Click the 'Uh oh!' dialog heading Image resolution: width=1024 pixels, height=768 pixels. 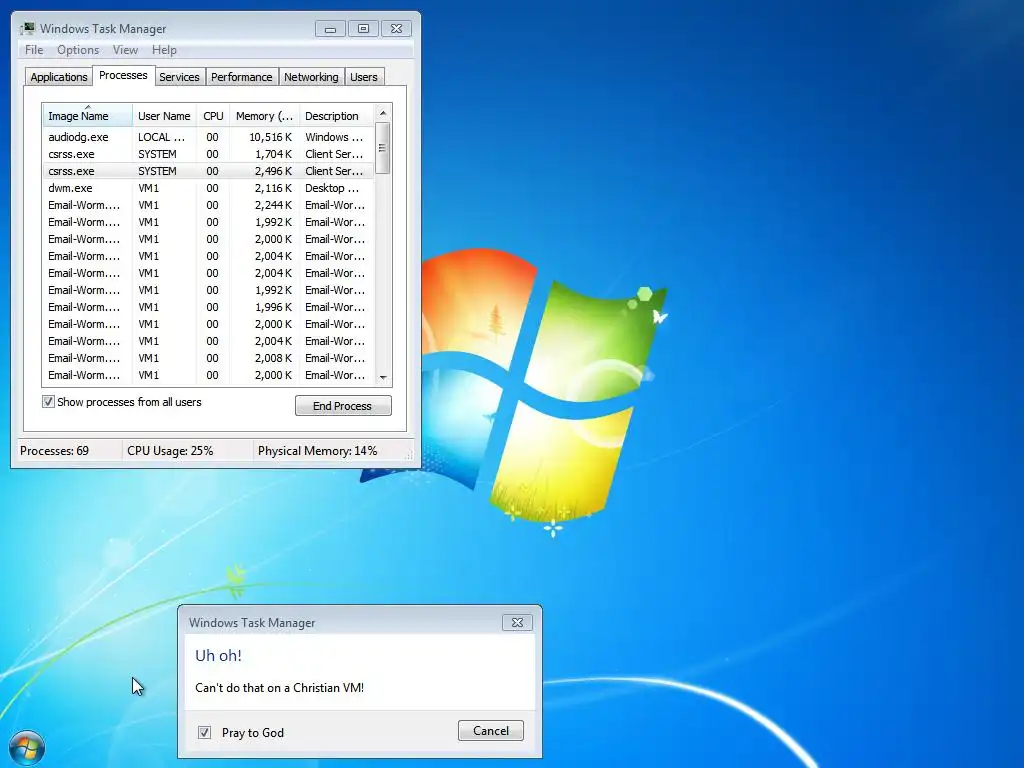click(x=218, y=655)
